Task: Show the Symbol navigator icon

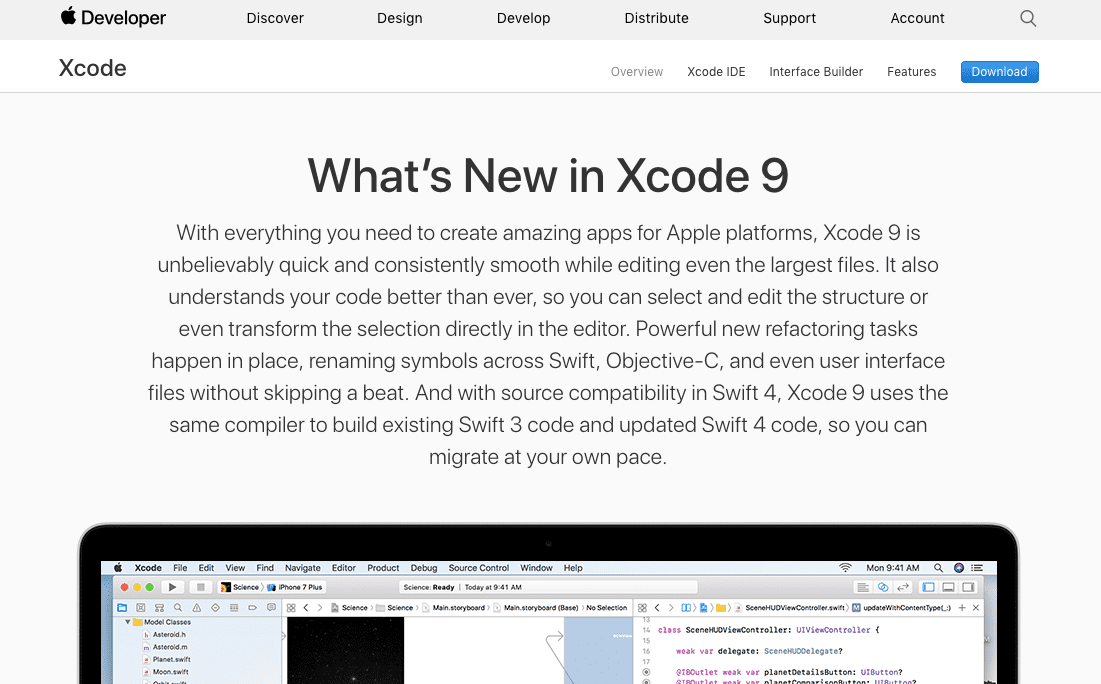Action: click(159, 607)
